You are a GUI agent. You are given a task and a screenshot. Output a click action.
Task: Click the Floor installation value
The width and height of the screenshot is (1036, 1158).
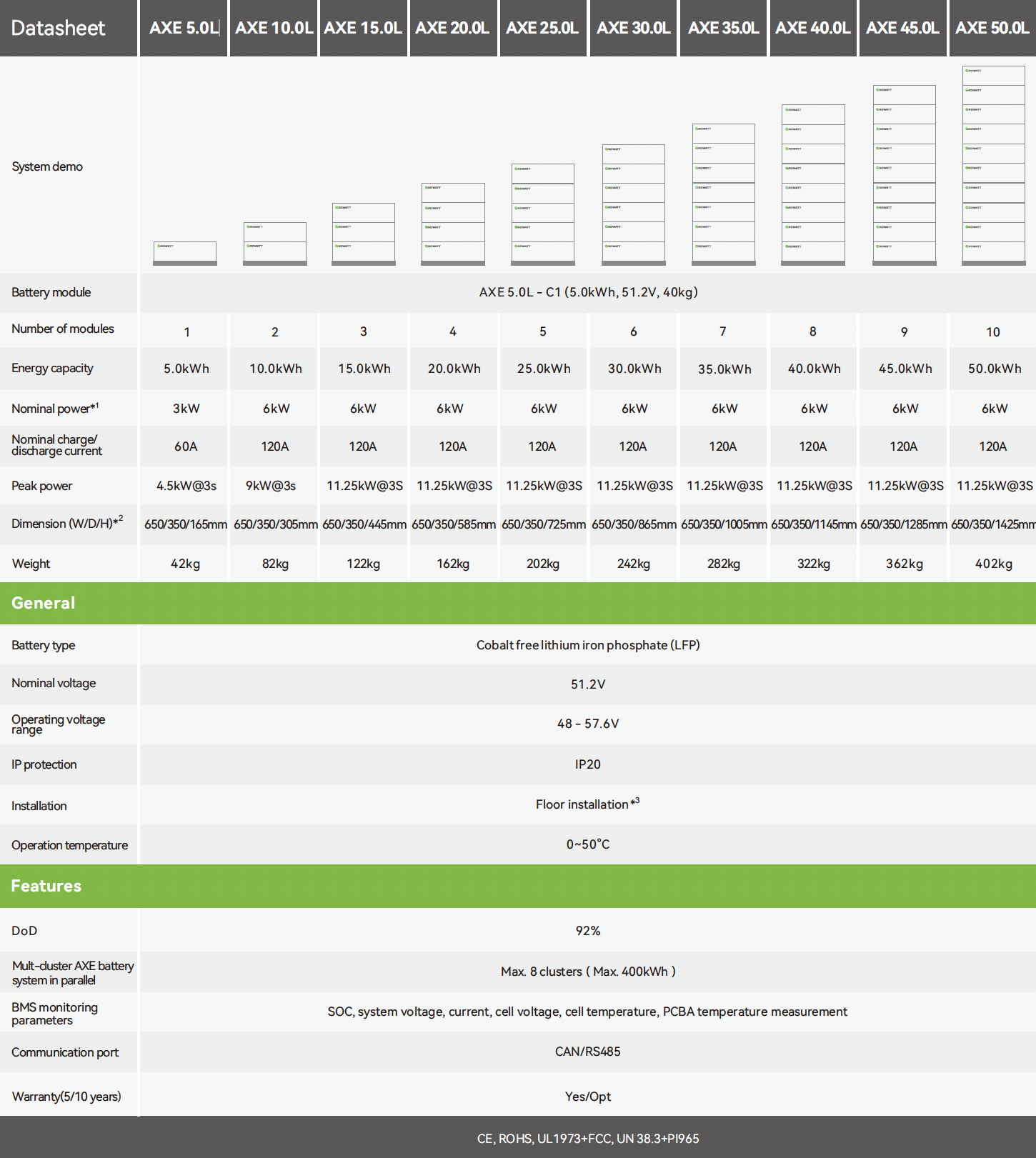[587, 804]
